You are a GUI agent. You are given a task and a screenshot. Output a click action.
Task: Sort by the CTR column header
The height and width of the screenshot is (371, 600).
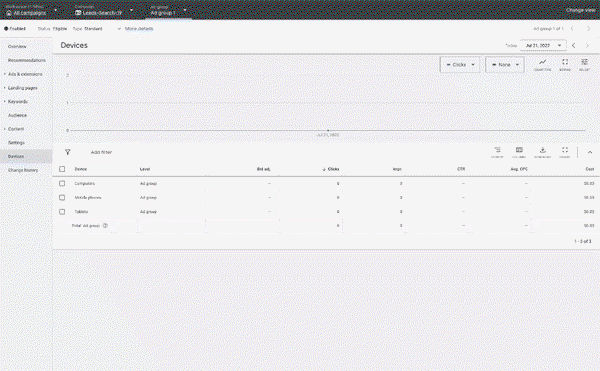point(461,169)
